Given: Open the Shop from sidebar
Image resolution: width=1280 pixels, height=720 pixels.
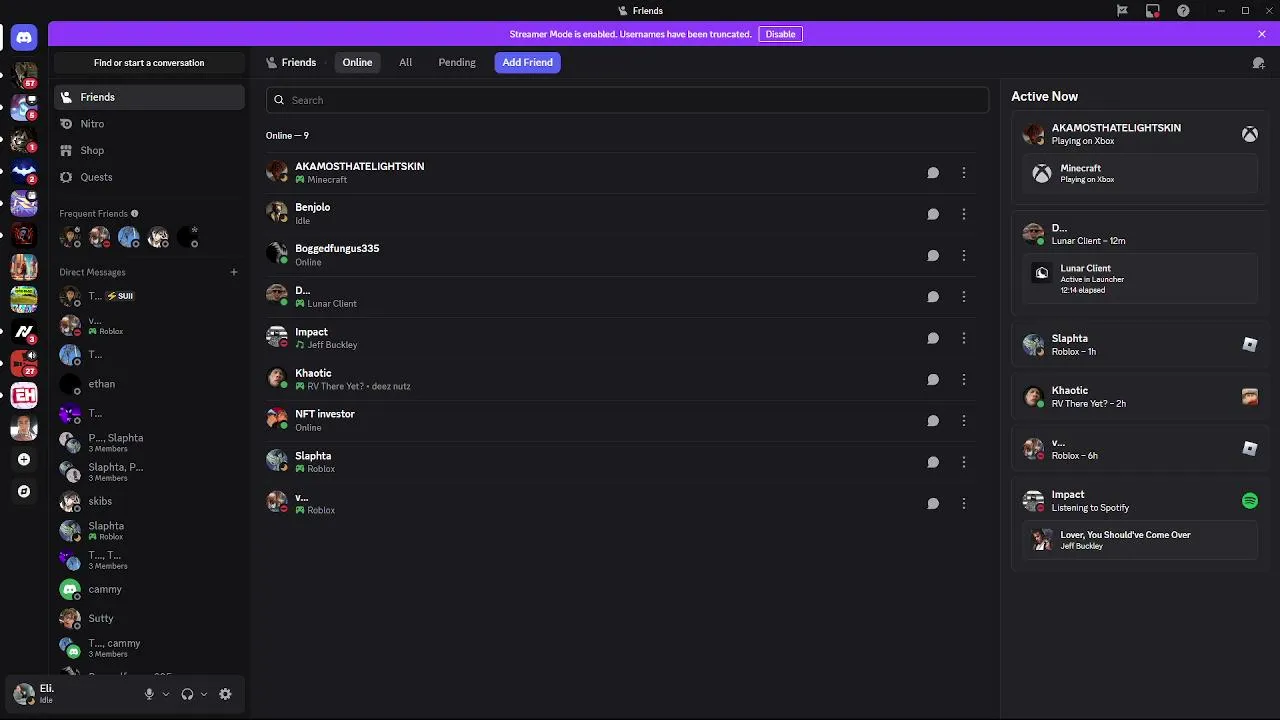Looking at the screenshot, I should point(149,150).
